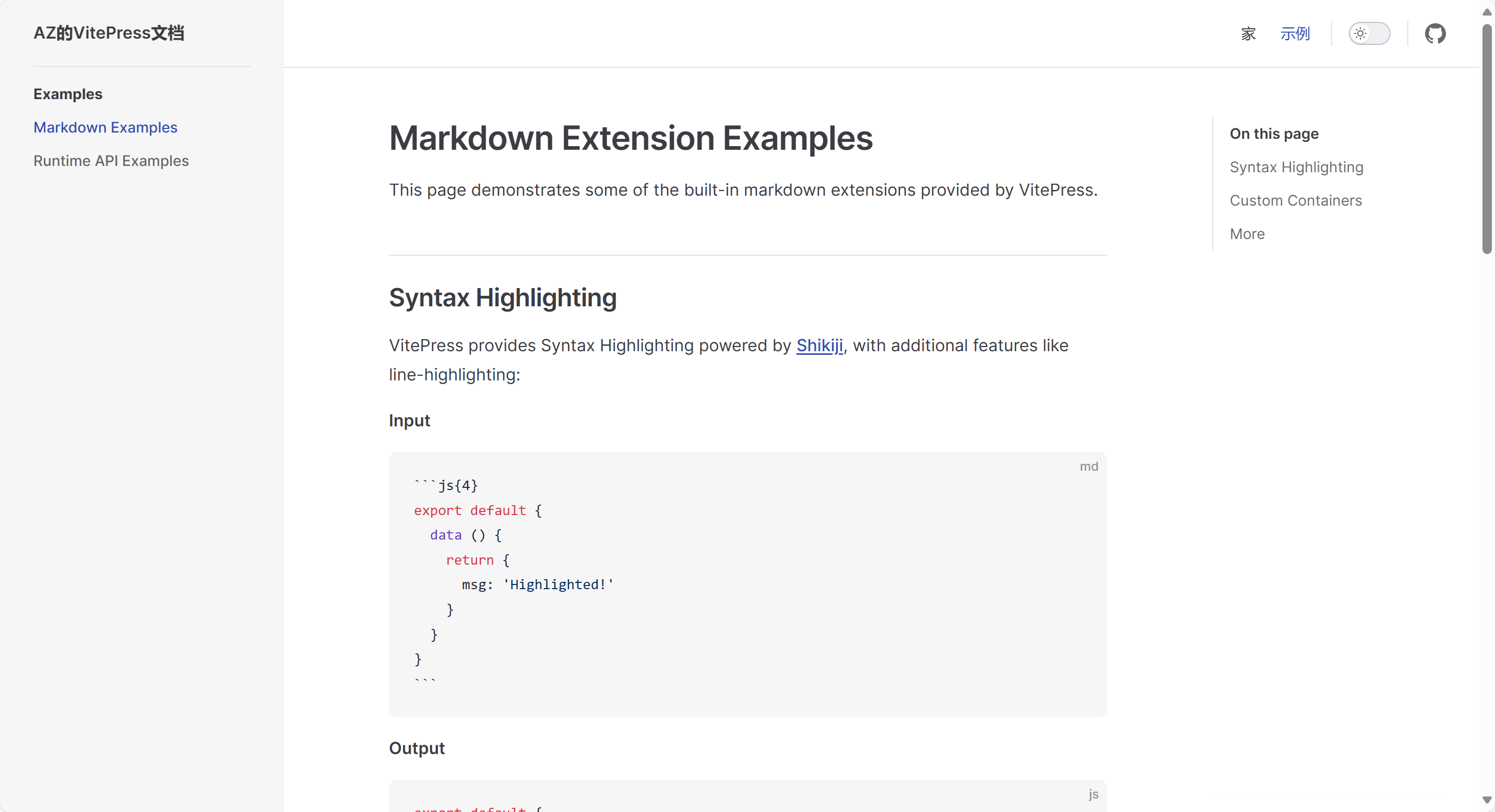1495x812 pixels.
Task: Click the Markdown Extension Examples title
Action: tap(630, 138)
